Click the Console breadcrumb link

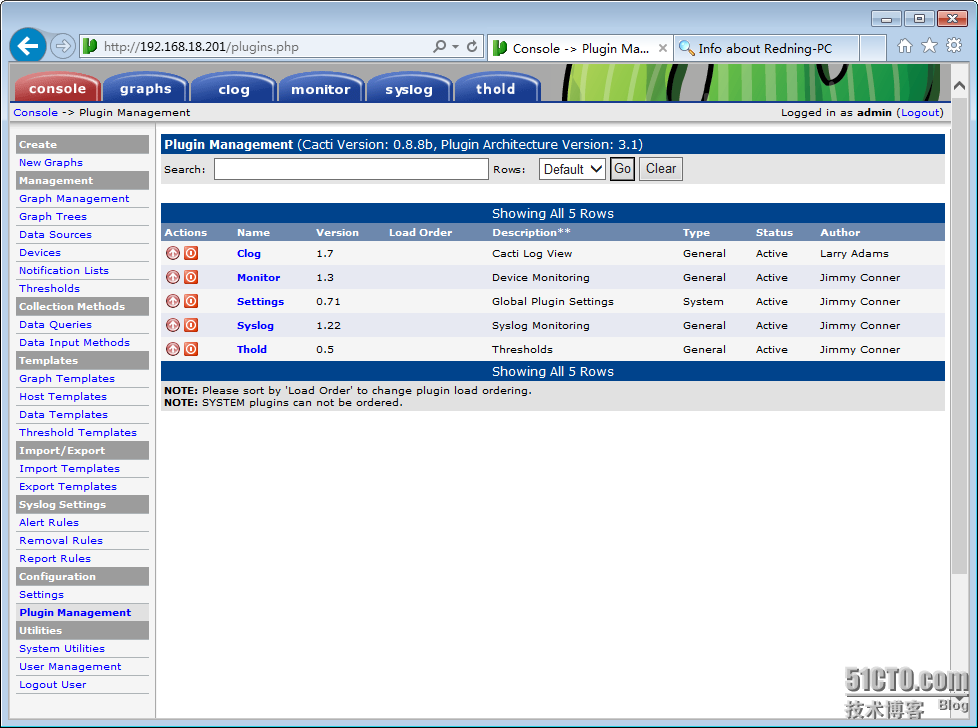(36, 112)
